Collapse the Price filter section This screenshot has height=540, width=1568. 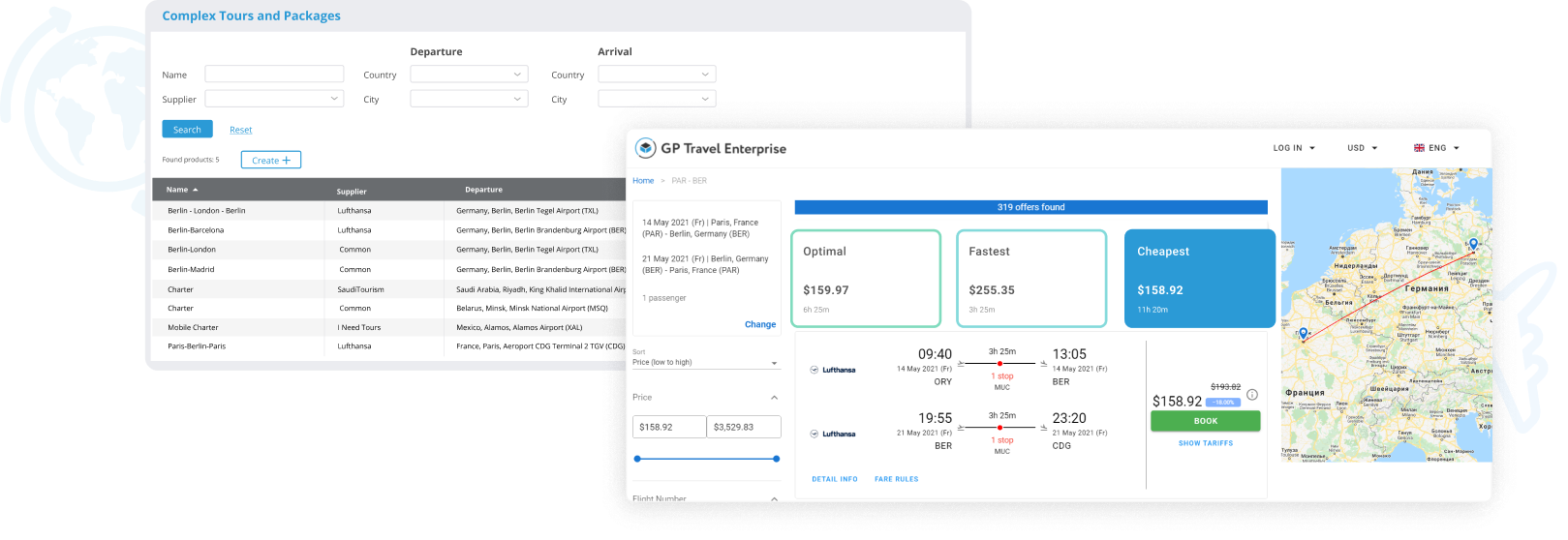pos(774,398)
